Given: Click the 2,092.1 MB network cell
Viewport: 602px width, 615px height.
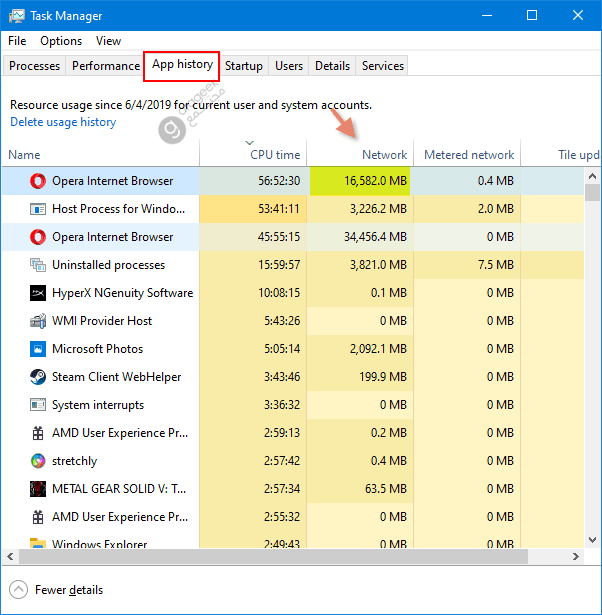Looking at the screenshot, I should coord(360,349).
